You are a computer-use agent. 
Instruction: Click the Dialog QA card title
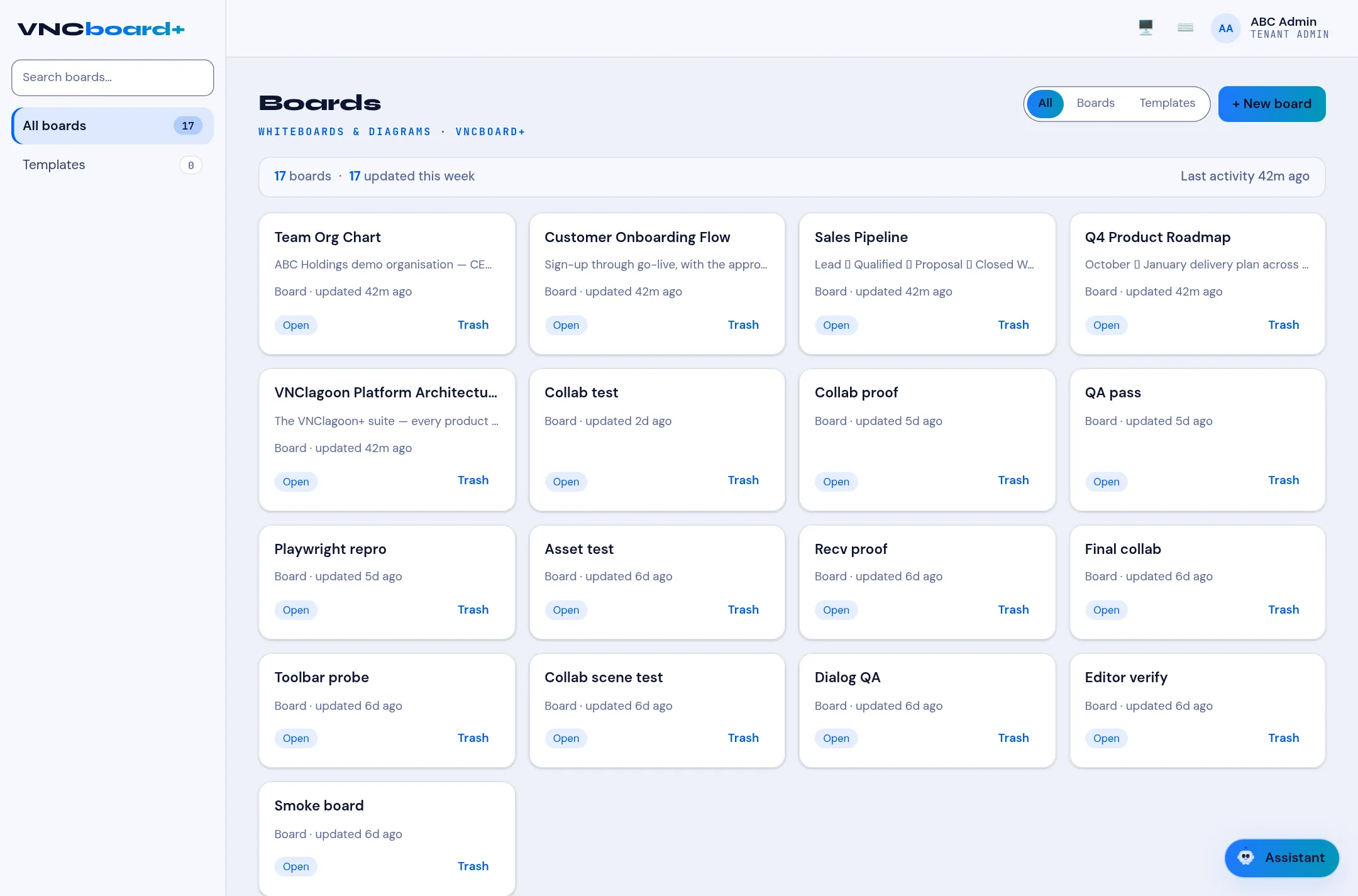847,677
